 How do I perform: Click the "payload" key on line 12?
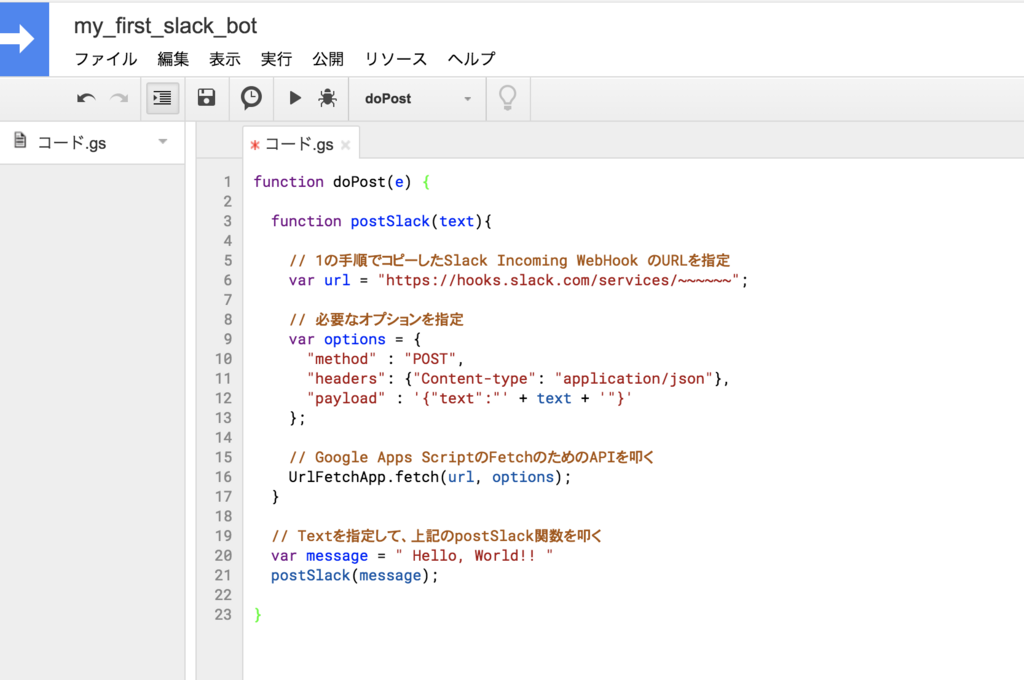pyautogui.click(x=345, y=398)
